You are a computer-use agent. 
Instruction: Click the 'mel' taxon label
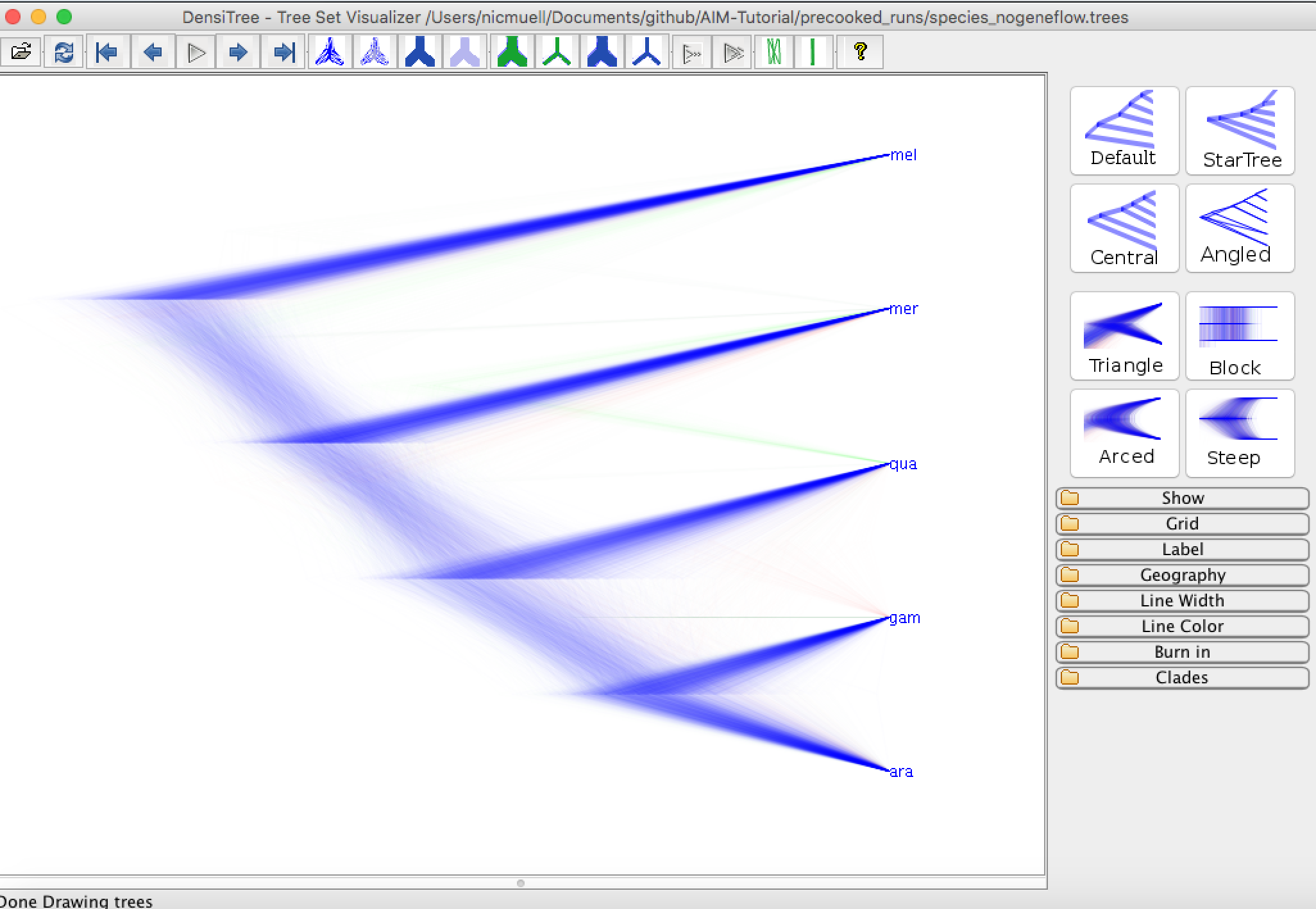(x=903, y=155)
